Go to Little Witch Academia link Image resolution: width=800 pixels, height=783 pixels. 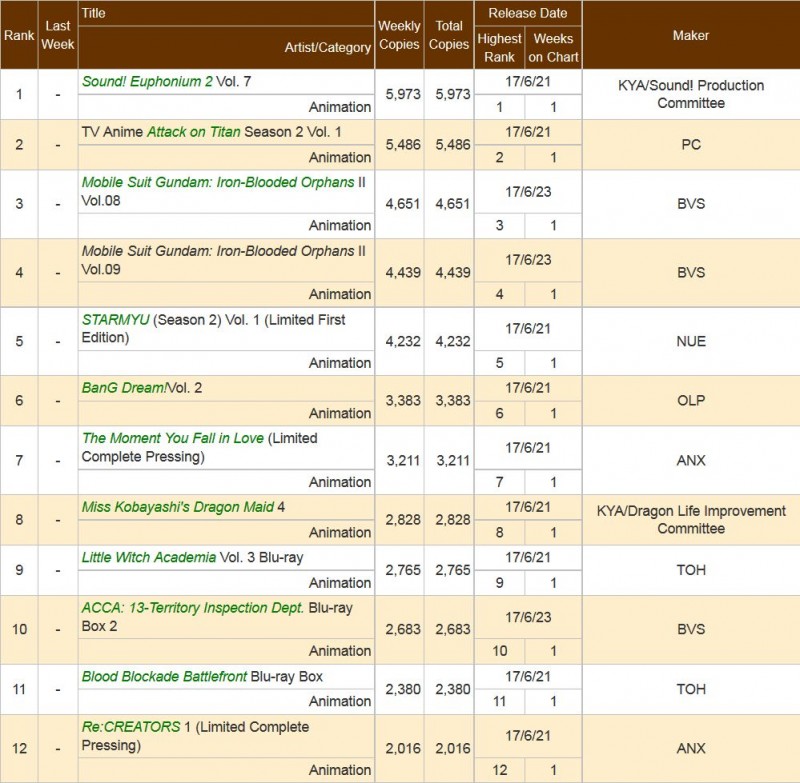[148, 557]
